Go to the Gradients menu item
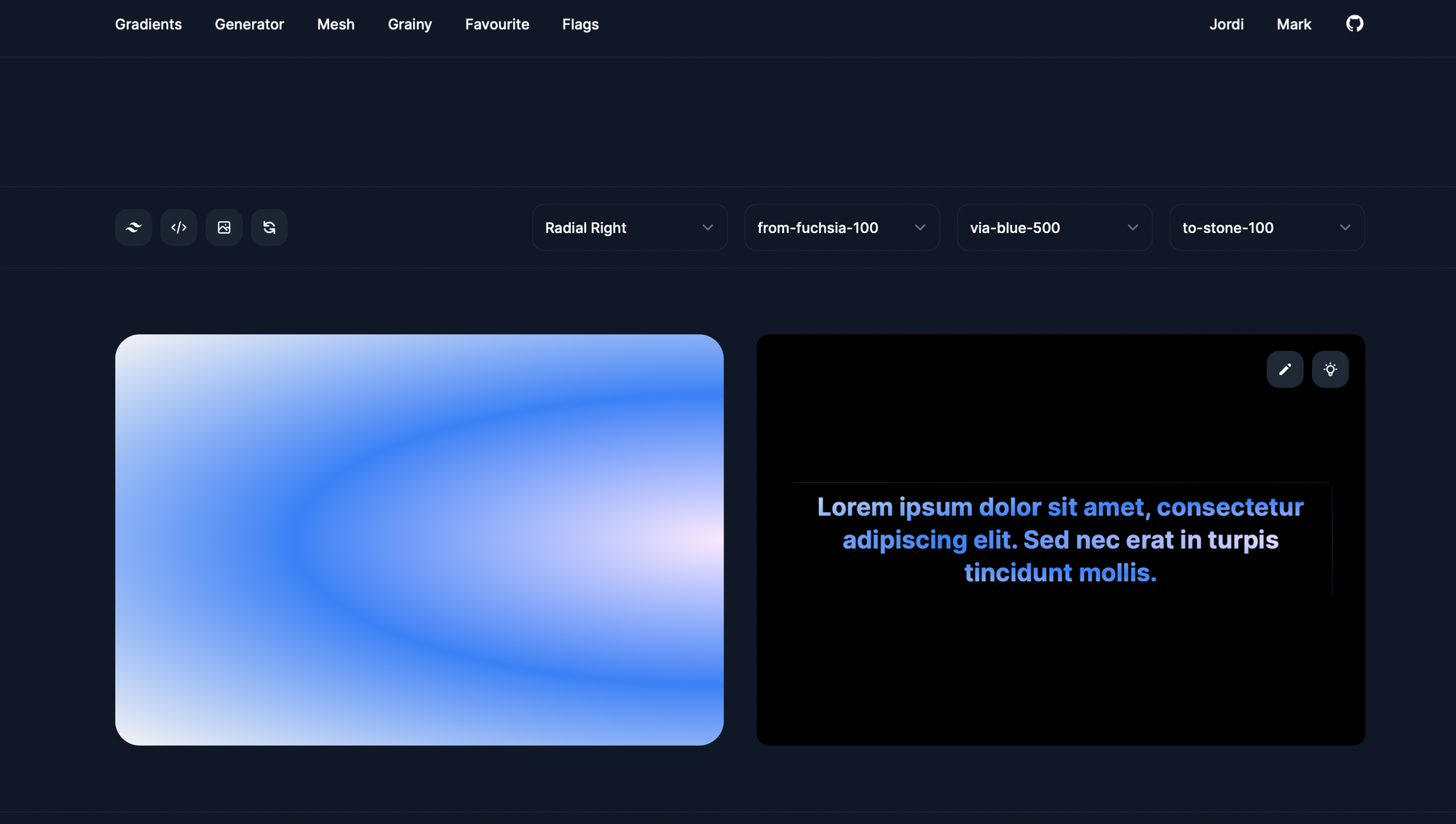 [149, 24]
